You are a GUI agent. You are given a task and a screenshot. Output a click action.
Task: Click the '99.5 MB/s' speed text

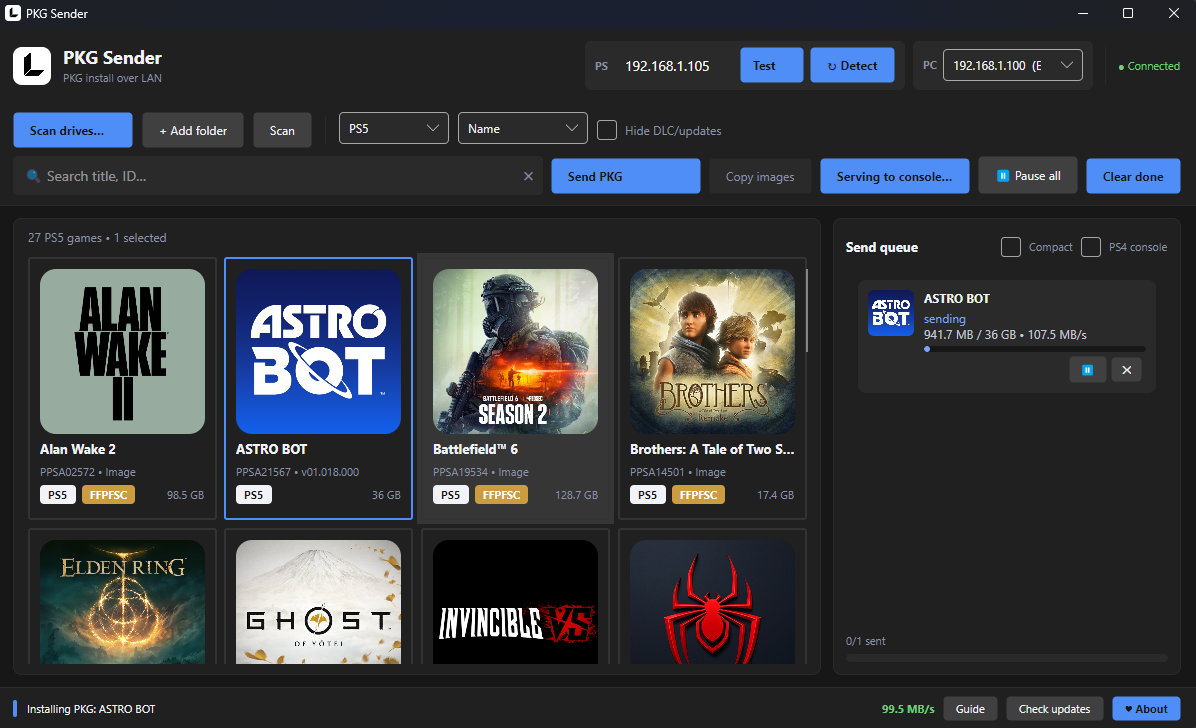click(x=908, y=709)
